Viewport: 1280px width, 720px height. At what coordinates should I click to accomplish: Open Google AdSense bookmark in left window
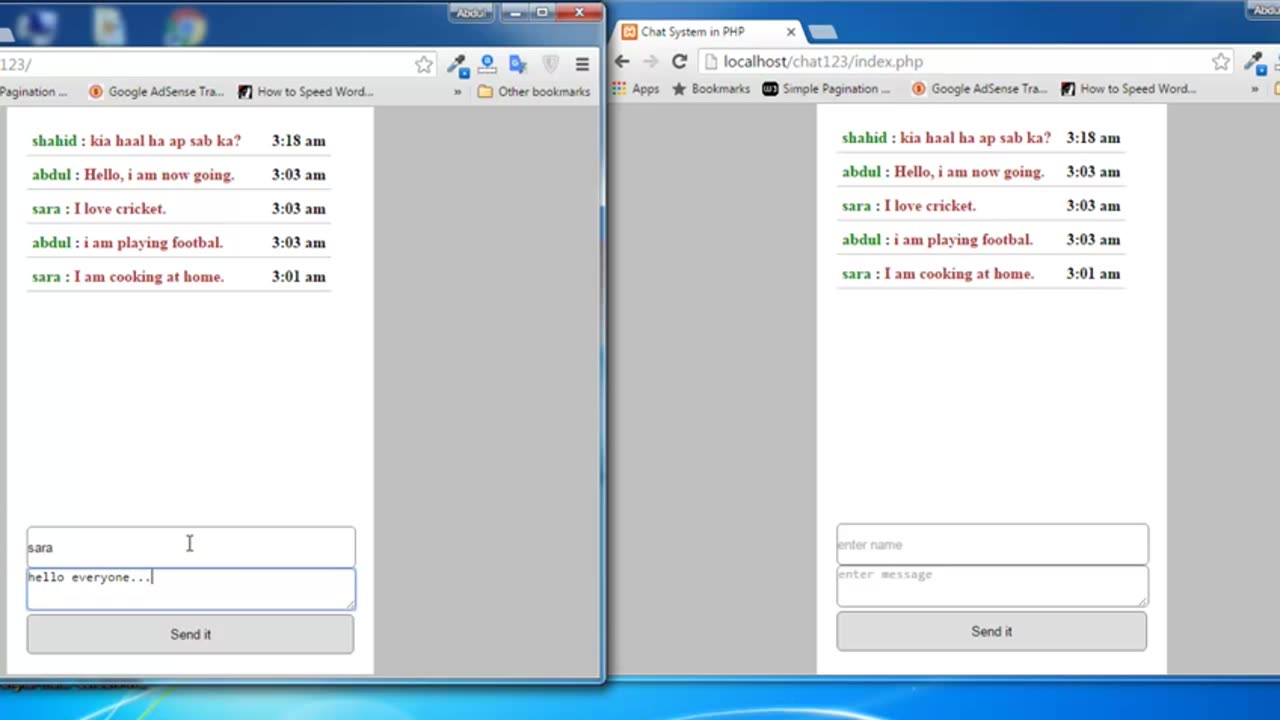[x=156, y=92]
